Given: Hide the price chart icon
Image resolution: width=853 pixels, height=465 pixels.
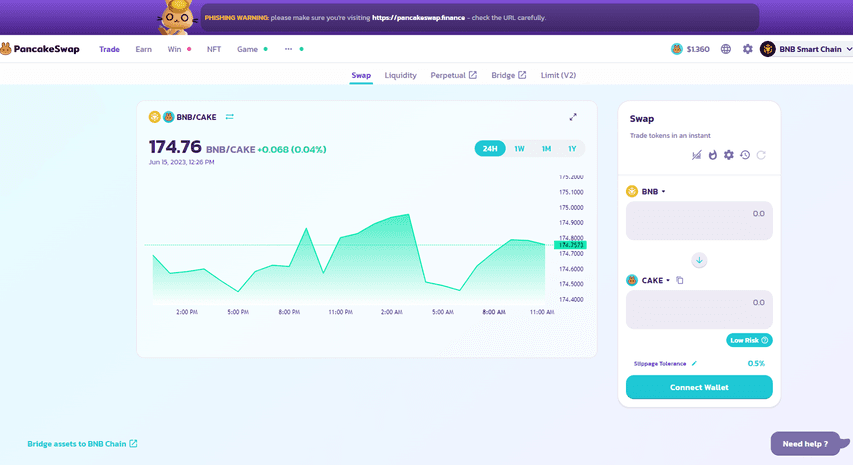Looking at the screenshot, I should [696, 155].
